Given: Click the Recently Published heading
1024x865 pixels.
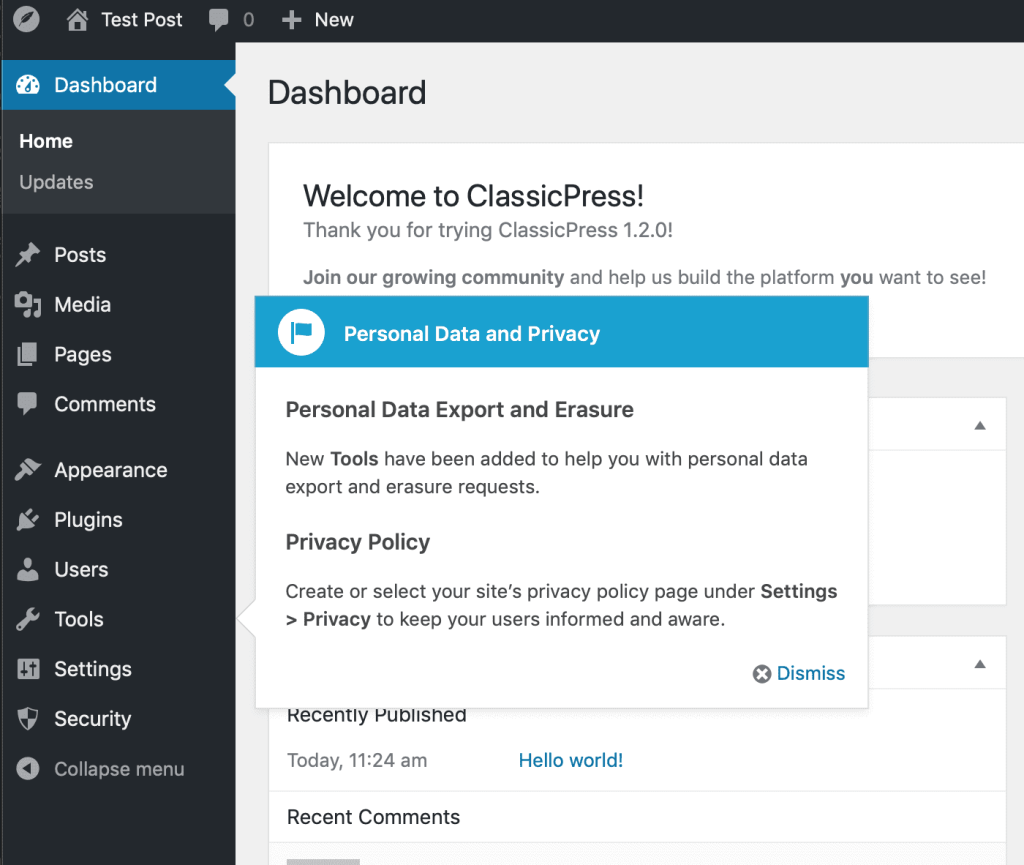Looking at the screenshot, I should click(377, 716).
